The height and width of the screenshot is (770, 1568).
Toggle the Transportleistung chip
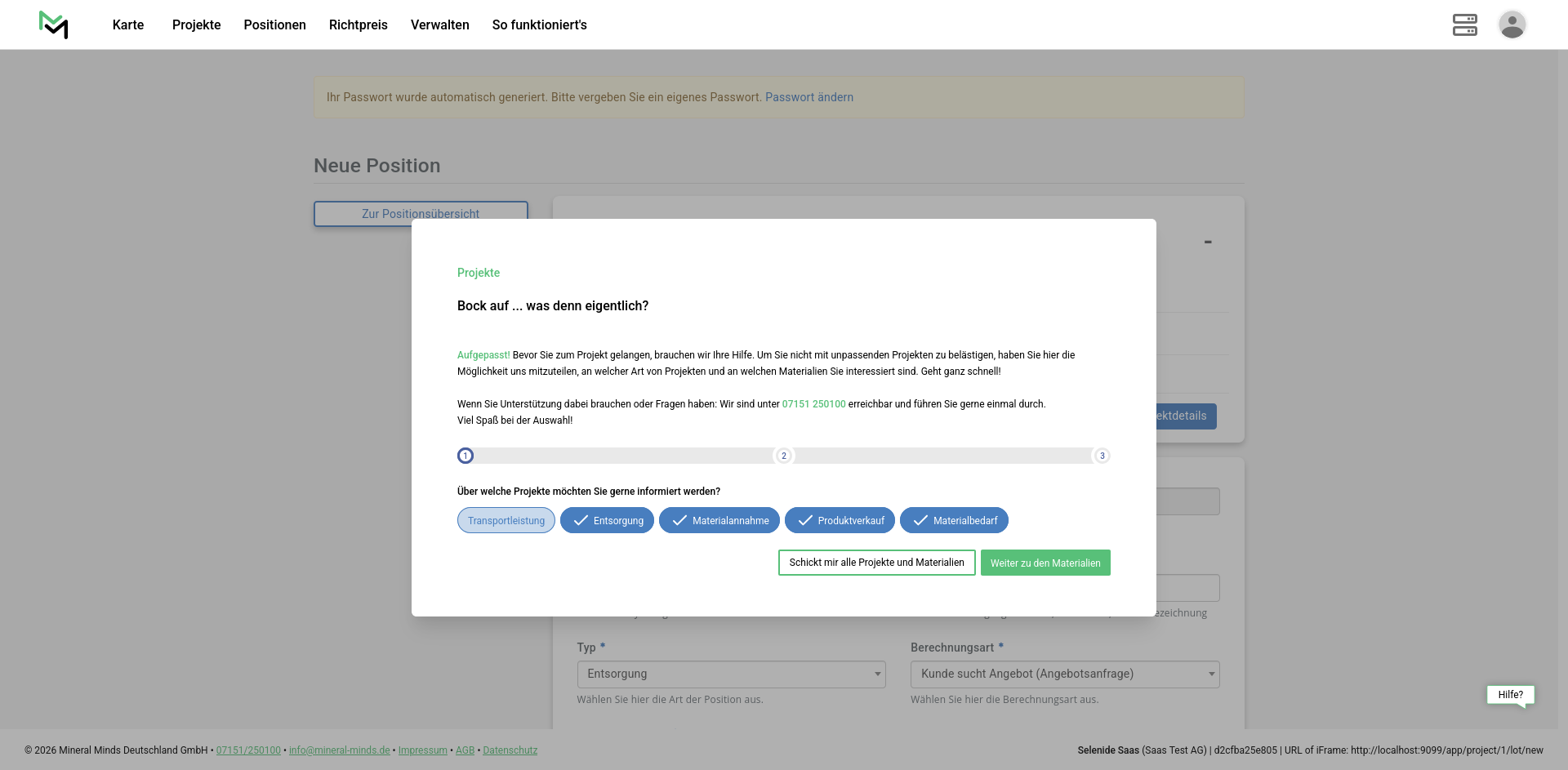tap(506, 521)
